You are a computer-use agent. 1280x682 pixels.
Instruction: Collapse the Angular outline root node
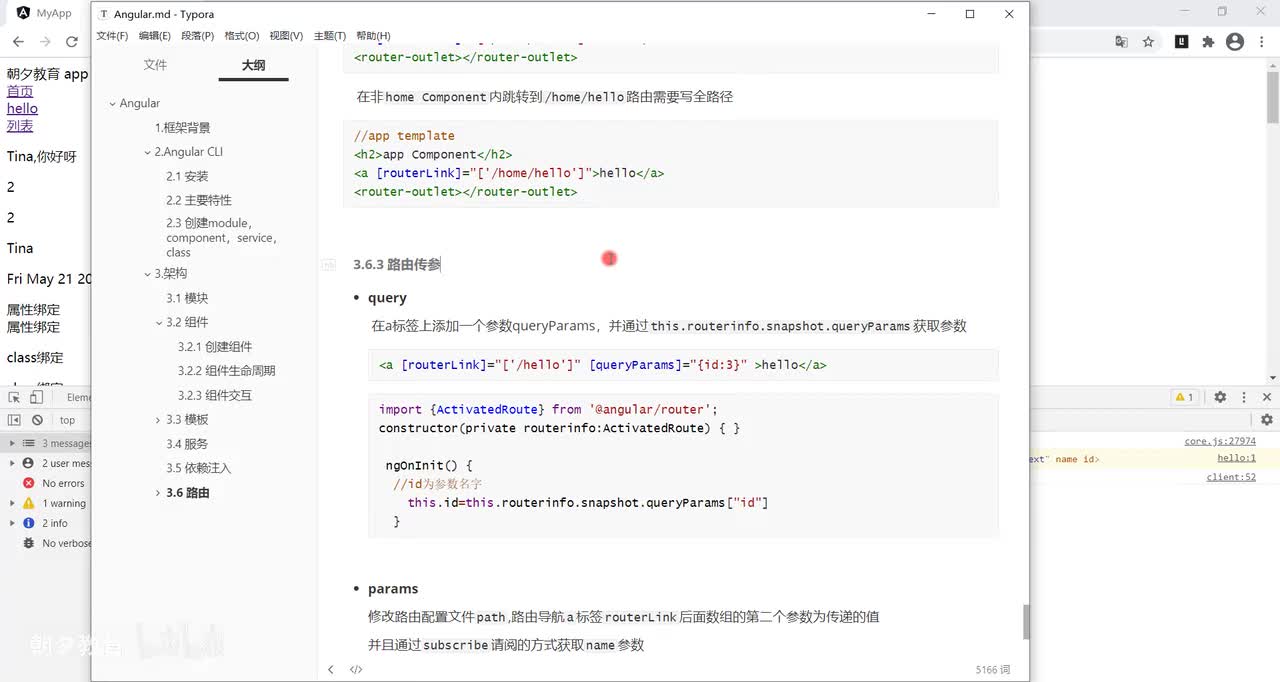[112, 104]
